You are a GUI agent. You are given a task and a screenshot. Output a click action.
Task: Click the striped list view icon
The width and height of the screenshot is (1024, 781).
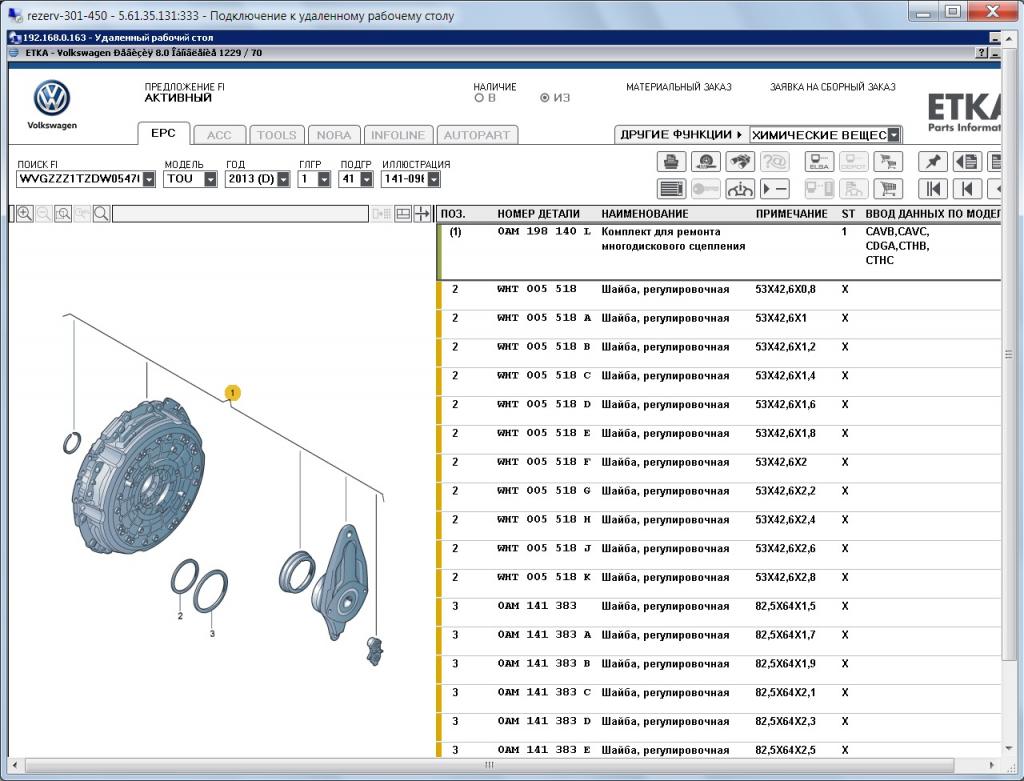[671, 189]
